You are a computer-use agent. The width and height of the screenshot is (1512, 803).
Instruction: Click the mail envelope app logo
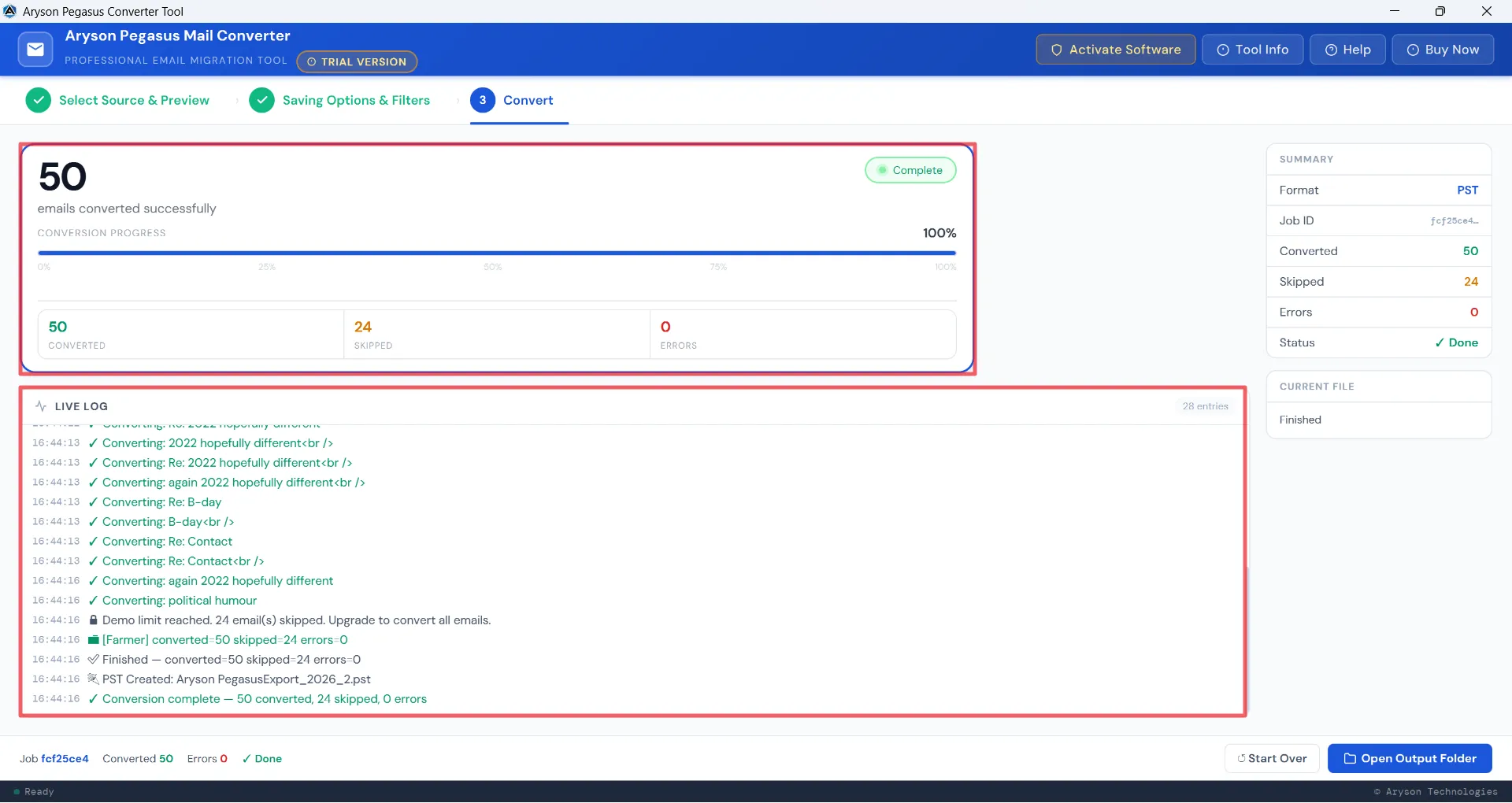[35, 50]
